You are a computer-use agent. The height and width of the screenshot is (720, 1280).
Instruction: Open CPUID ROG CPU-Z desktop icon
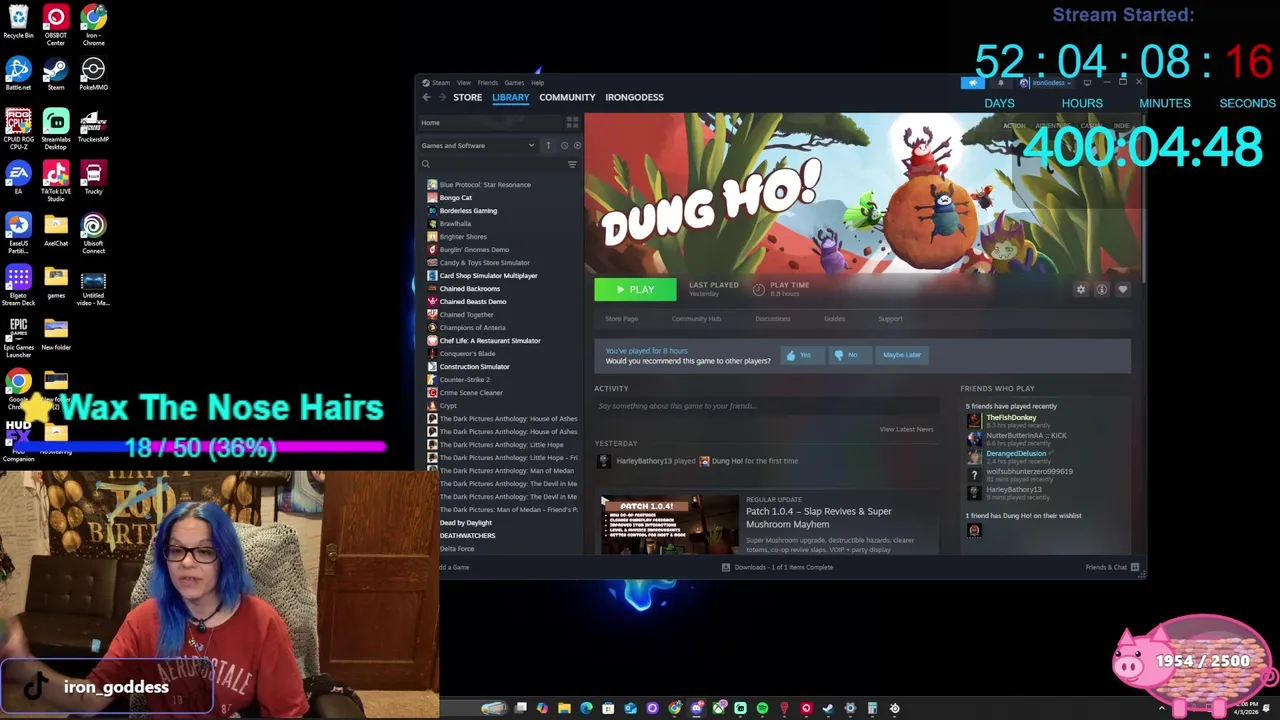(x=18, y=129)
